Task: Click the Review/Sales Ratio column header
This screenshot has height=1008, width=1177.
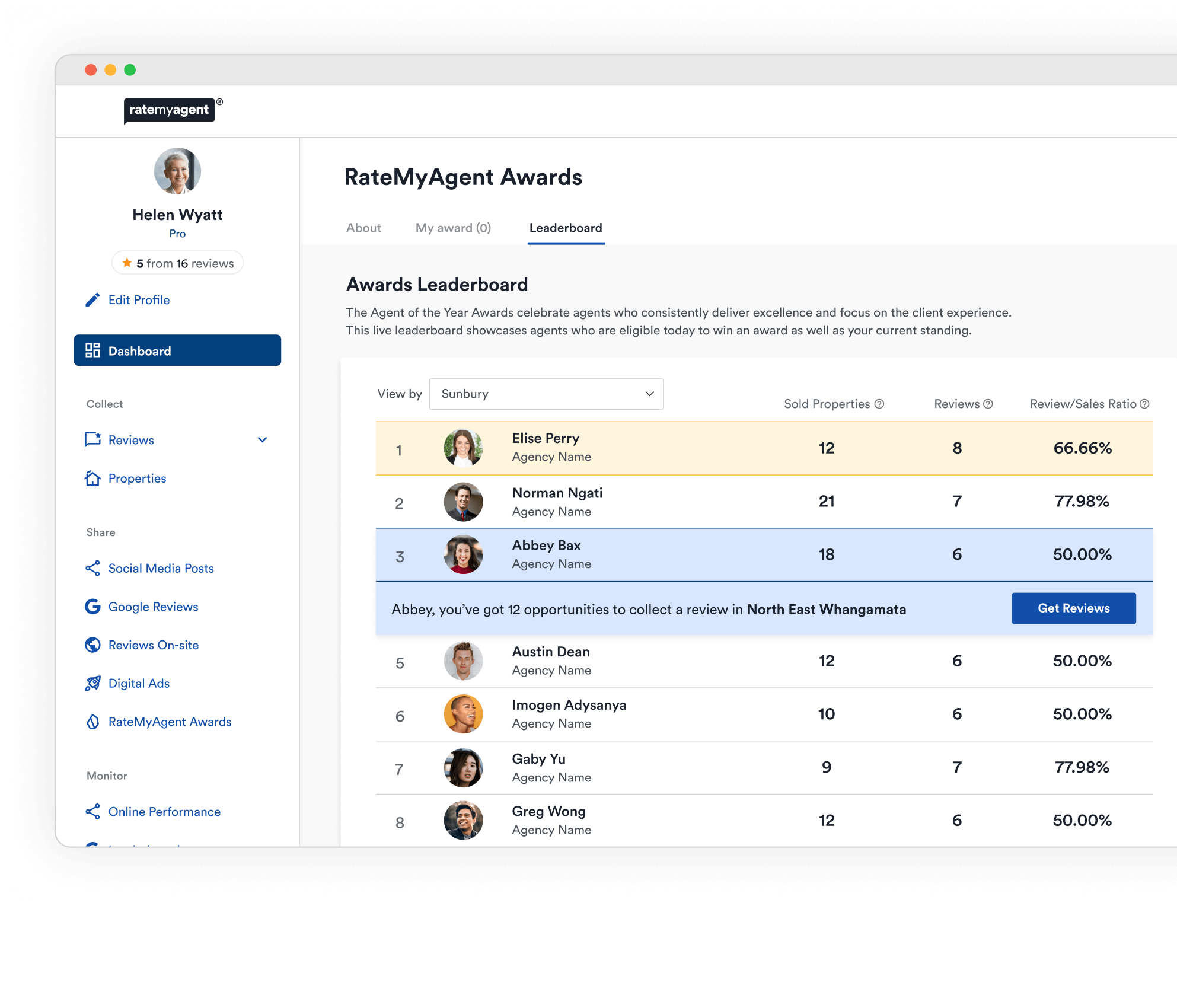Action: pos(1083,404)
